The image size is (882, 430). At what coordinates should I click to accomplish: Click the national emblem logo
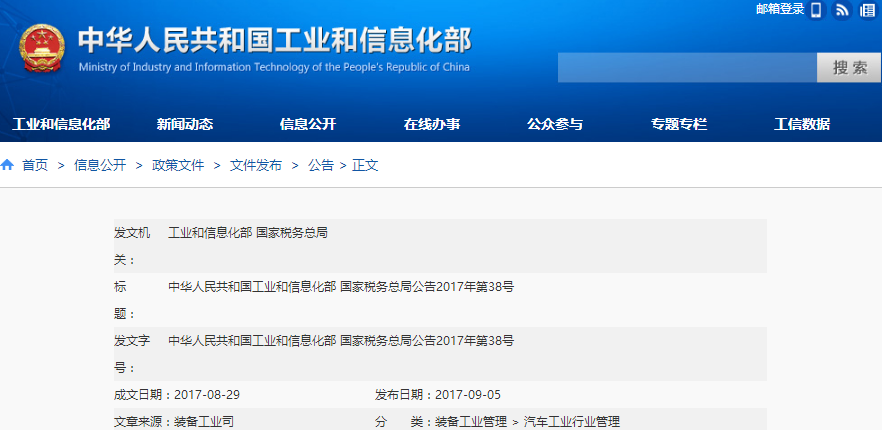pyautogui.click(x=42, y=50)
